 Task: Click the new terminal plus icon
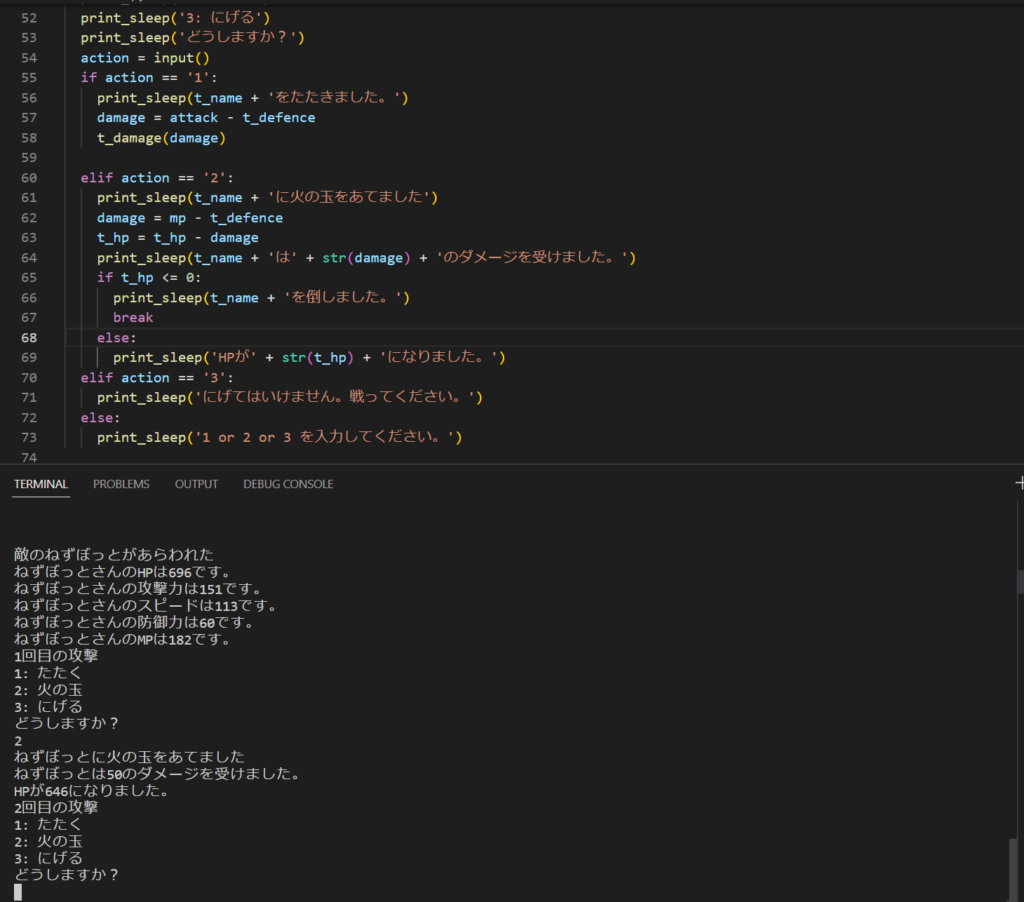(x=1018, y=483)
